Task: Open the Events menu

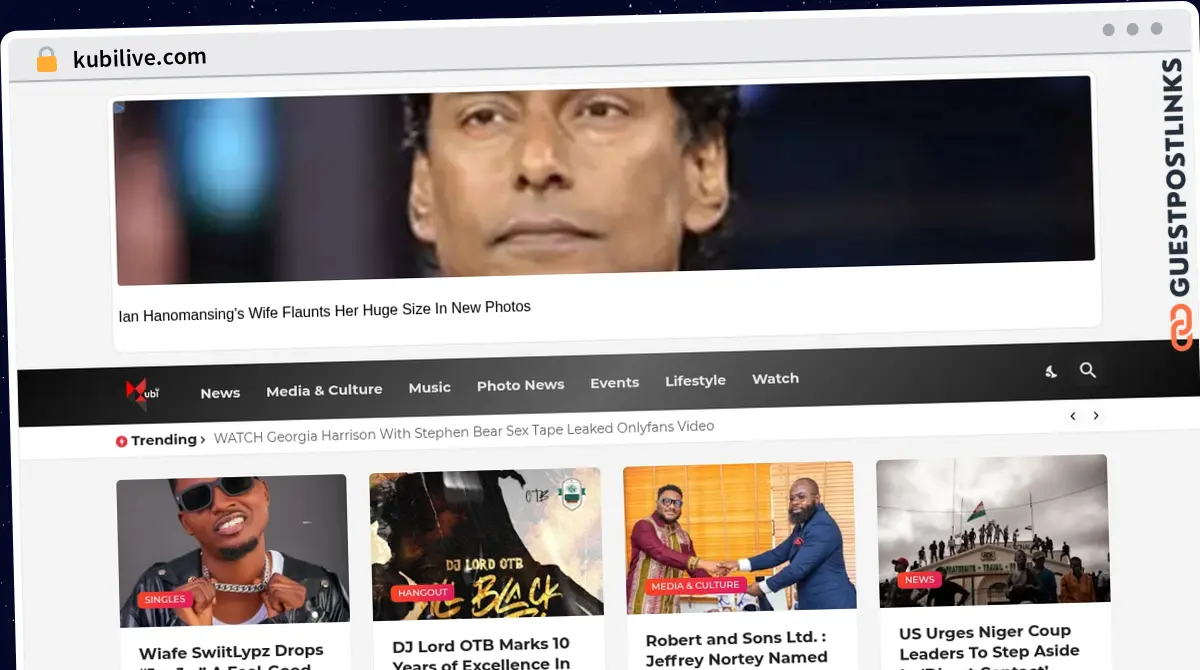Action: [x=614, y=383]
